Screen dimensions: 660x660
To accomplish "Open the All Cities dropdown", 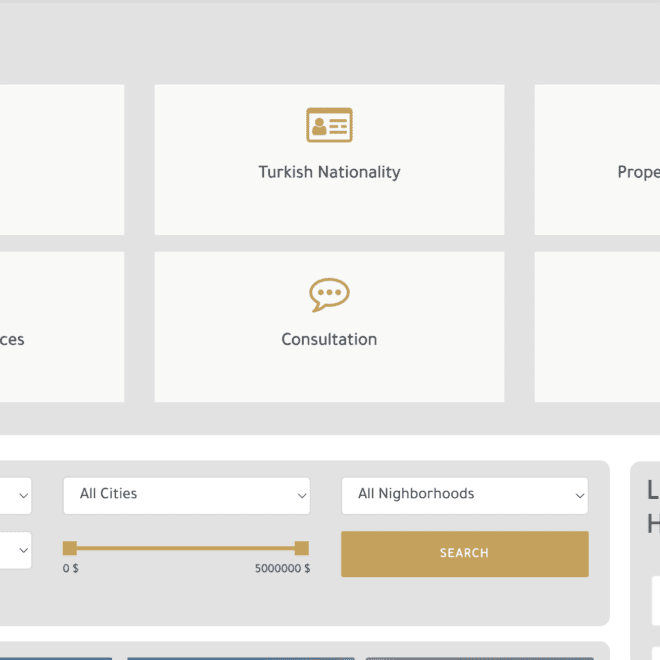I will pos(186,495).
